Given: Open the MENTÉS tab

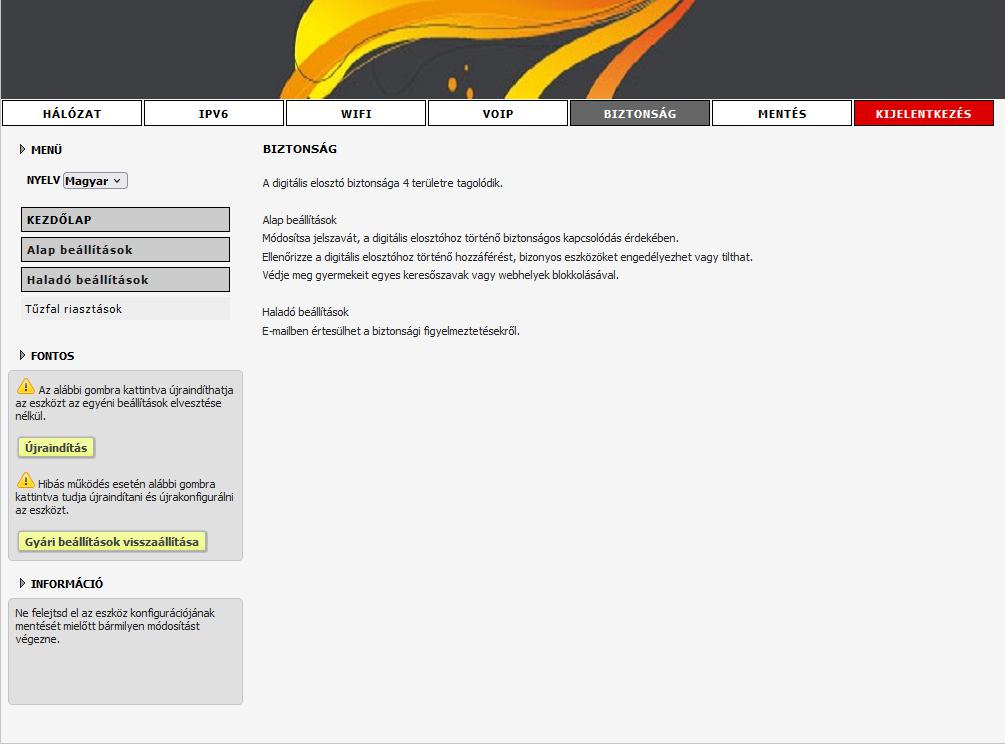Looking at the screenshot, I should click(782, 113).
